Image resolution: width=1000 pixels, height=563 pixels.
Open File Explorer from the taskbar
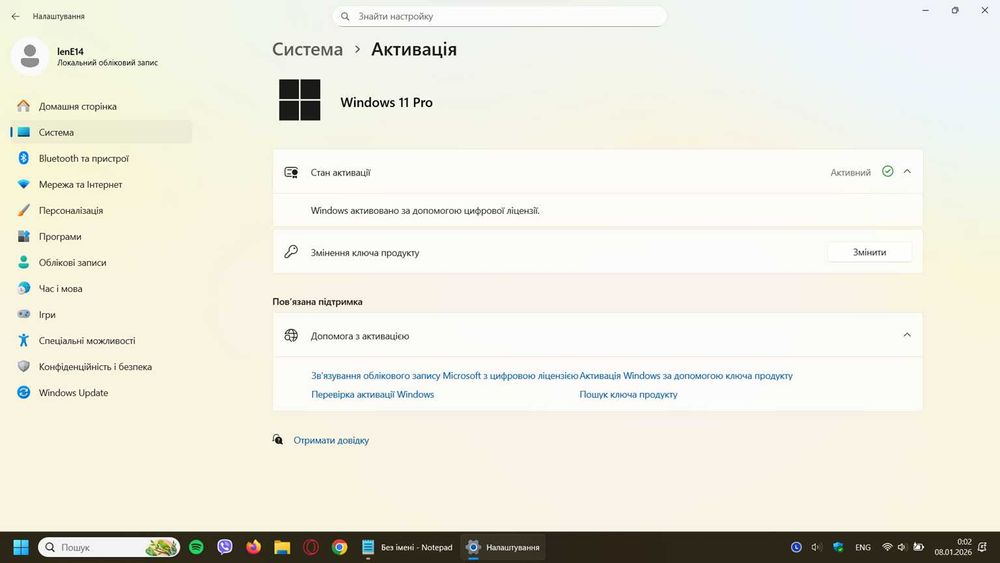point(282,547)
